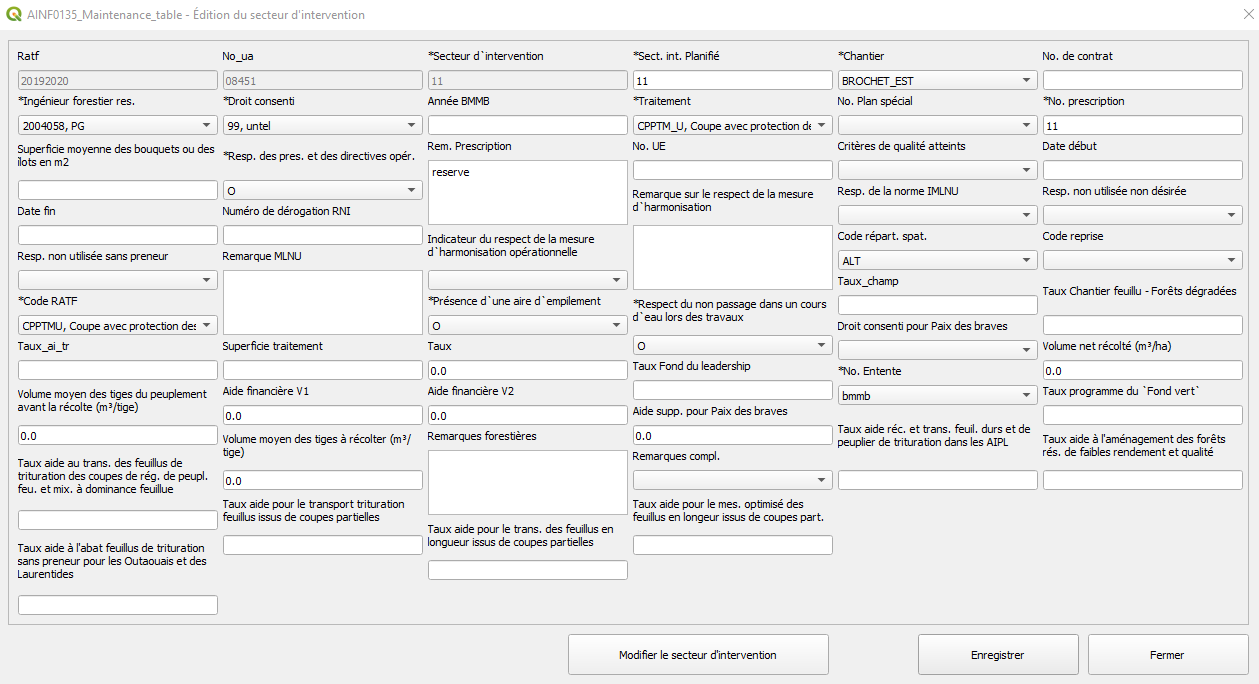1259x684 pixels.
Task: Click into the No. prescription field
Action: (x=1143, y=125)
